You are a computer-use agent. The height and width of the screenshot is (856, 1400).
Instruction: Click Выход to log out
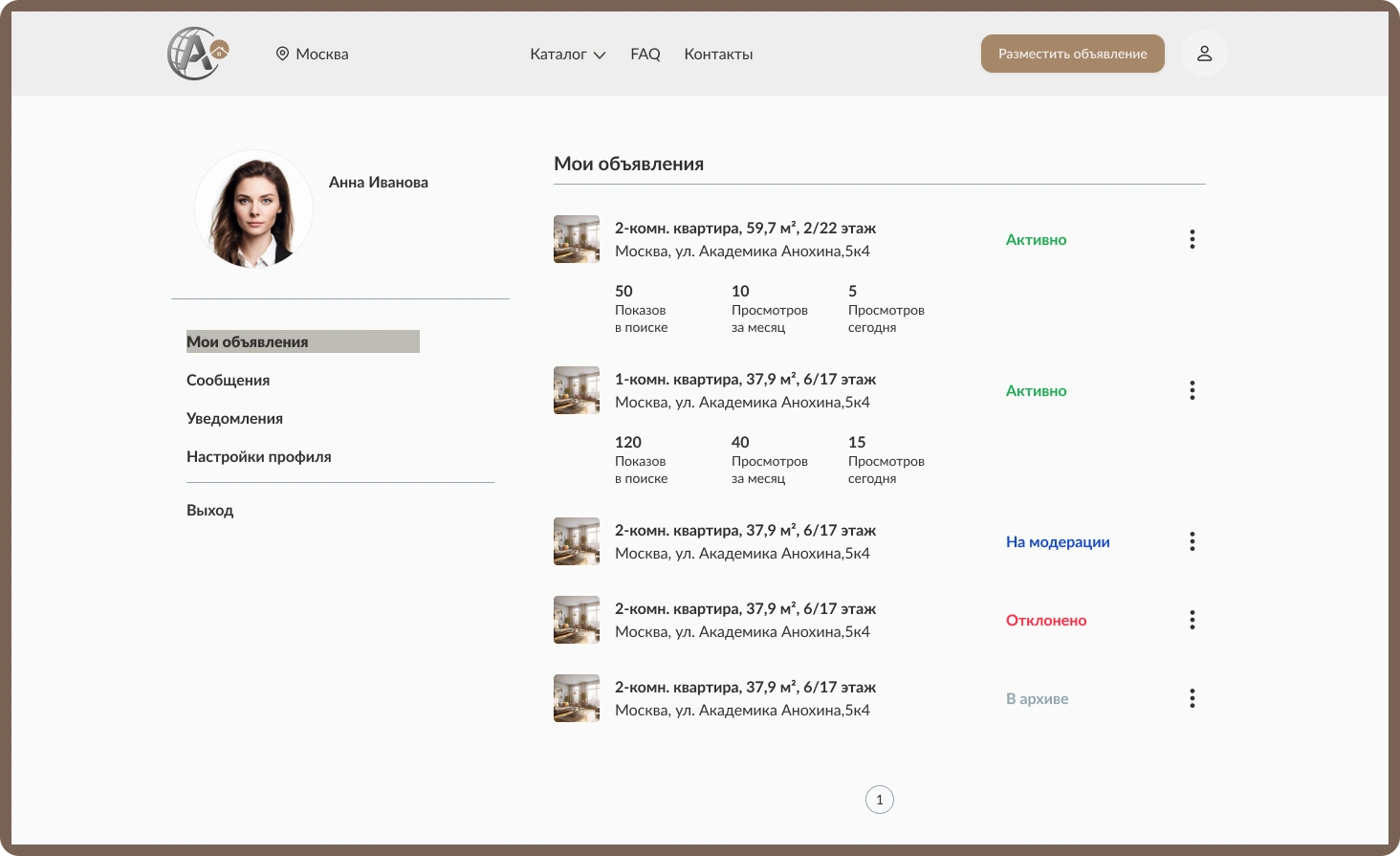click(210, 510)
